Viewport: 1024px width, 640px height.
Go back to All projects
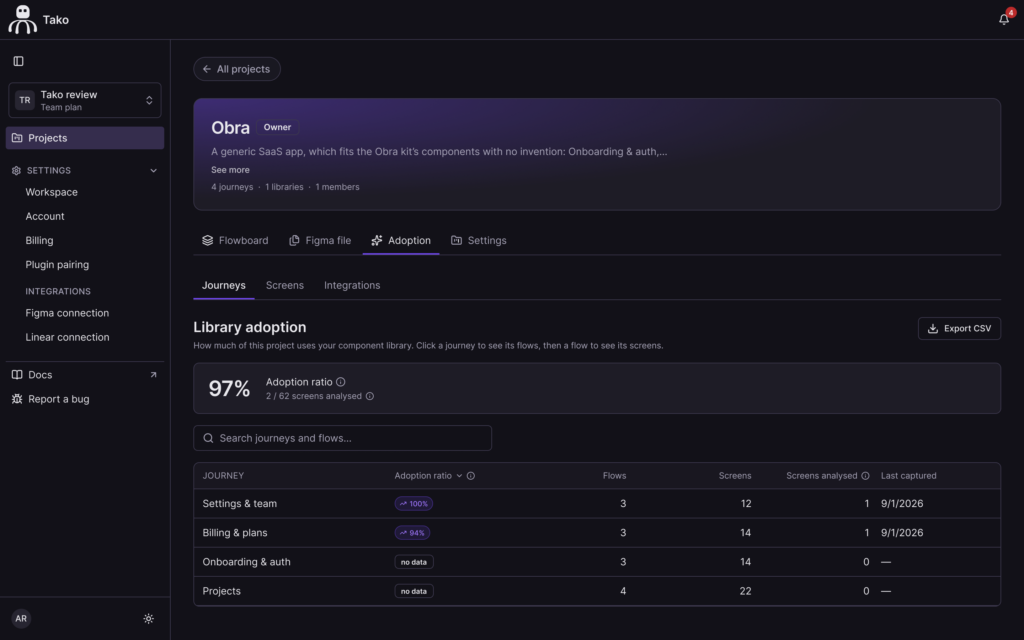237,69
